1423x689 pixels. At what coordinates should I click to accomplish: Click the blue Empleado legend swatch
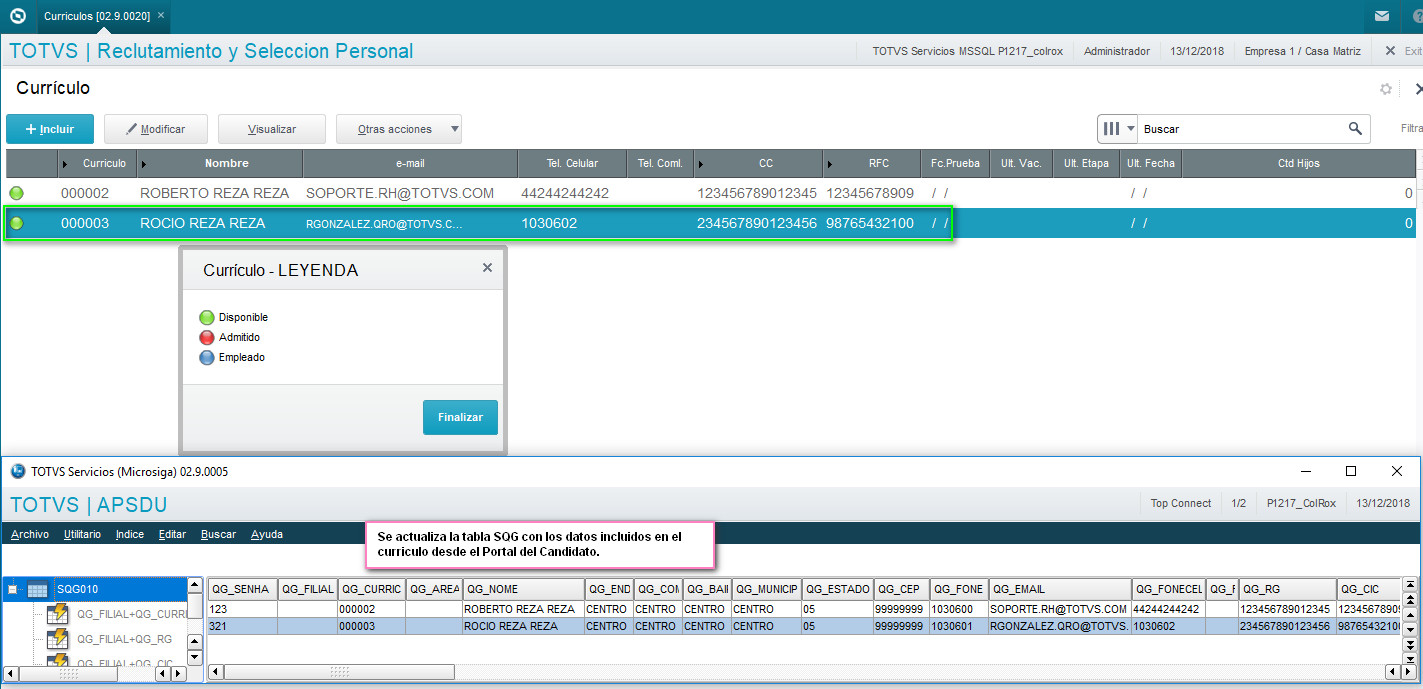click(x=206, y=357)
